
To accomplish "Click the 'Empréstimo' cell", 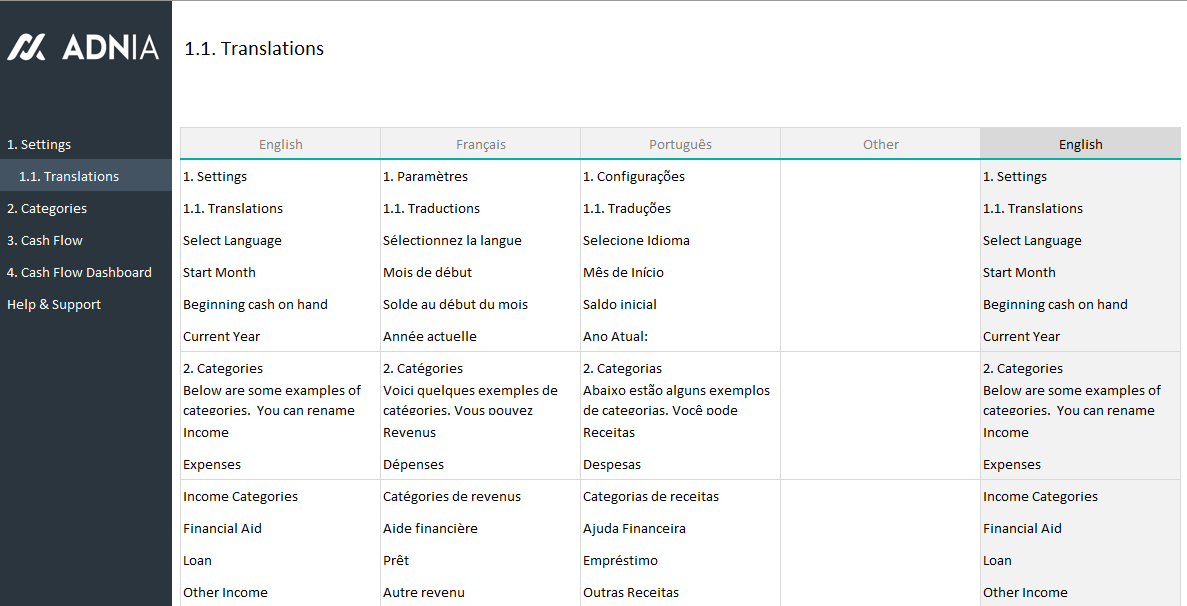I will [x=620, y=560].
